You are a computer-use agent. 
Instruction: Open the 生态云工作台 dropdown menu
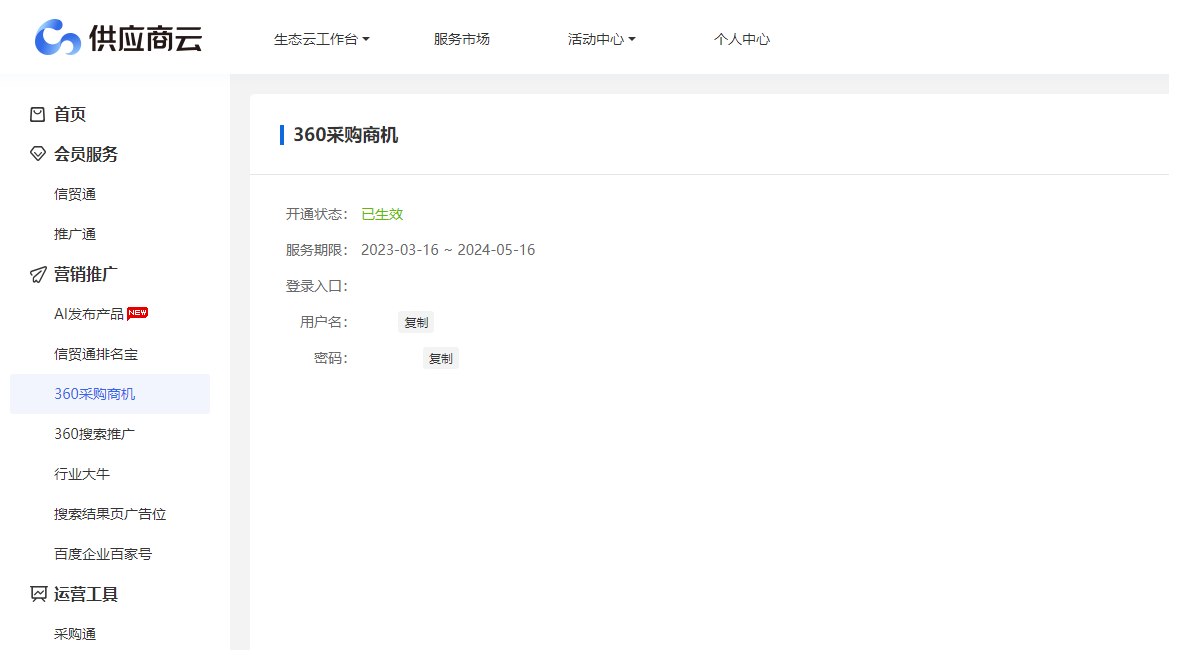(322, 39)
